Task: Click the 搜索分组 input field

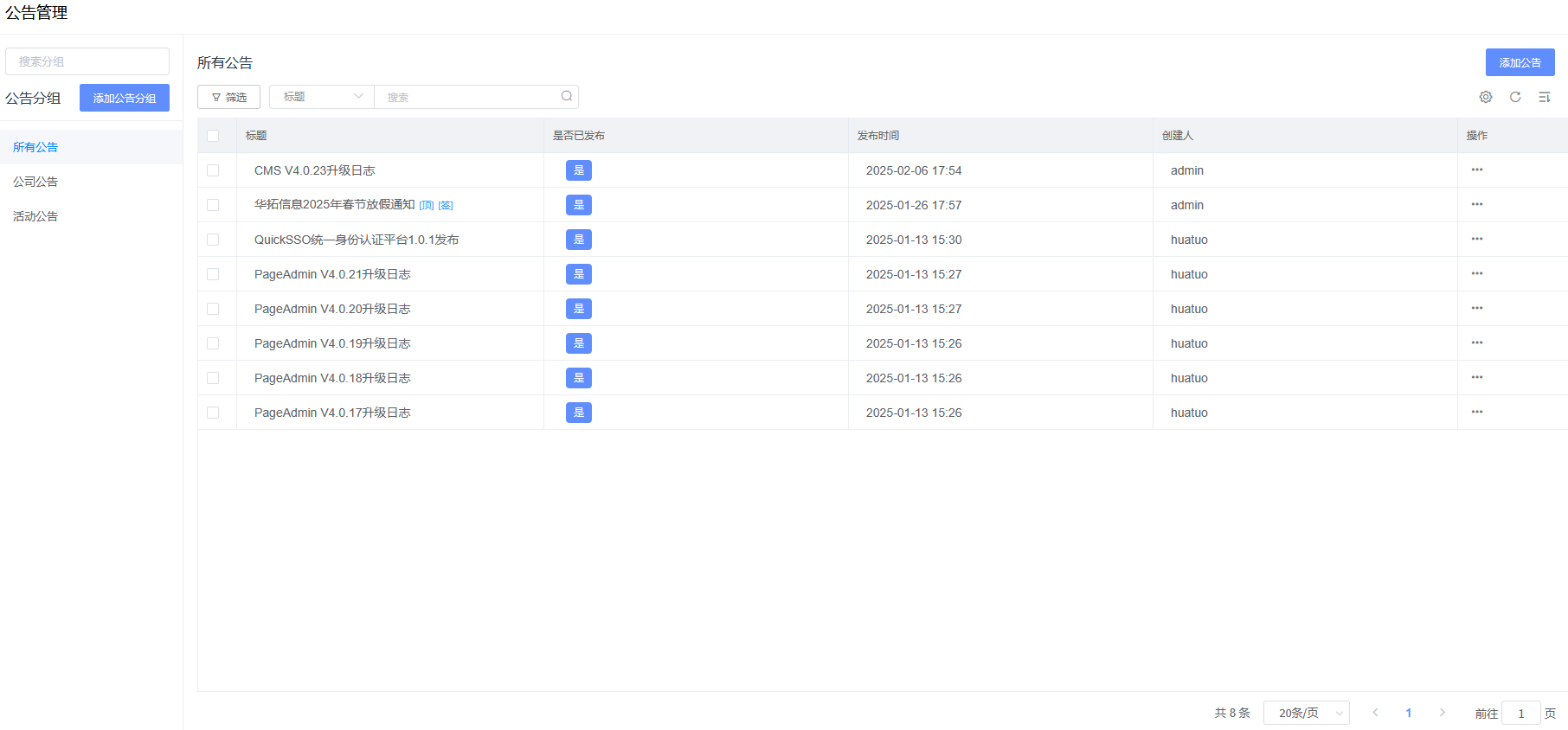Action: [x=87, y=61]
